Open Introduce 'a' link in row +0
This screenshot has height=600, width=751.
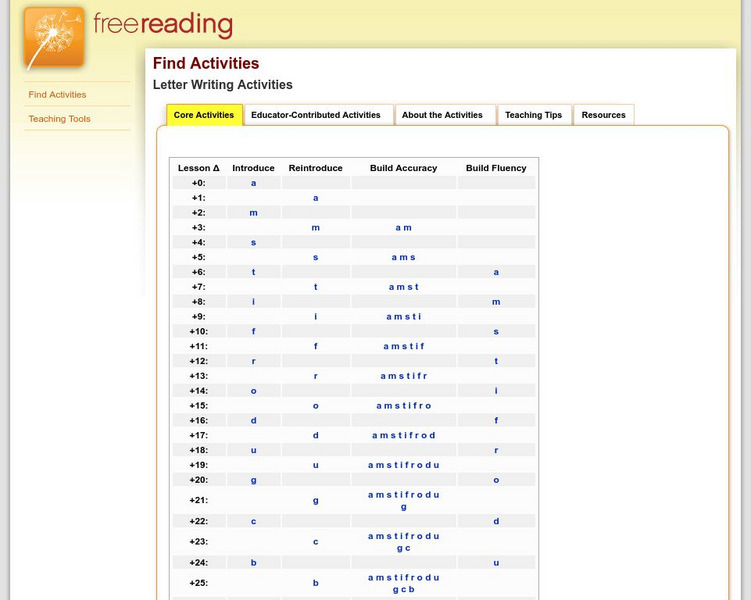[253, 183]
